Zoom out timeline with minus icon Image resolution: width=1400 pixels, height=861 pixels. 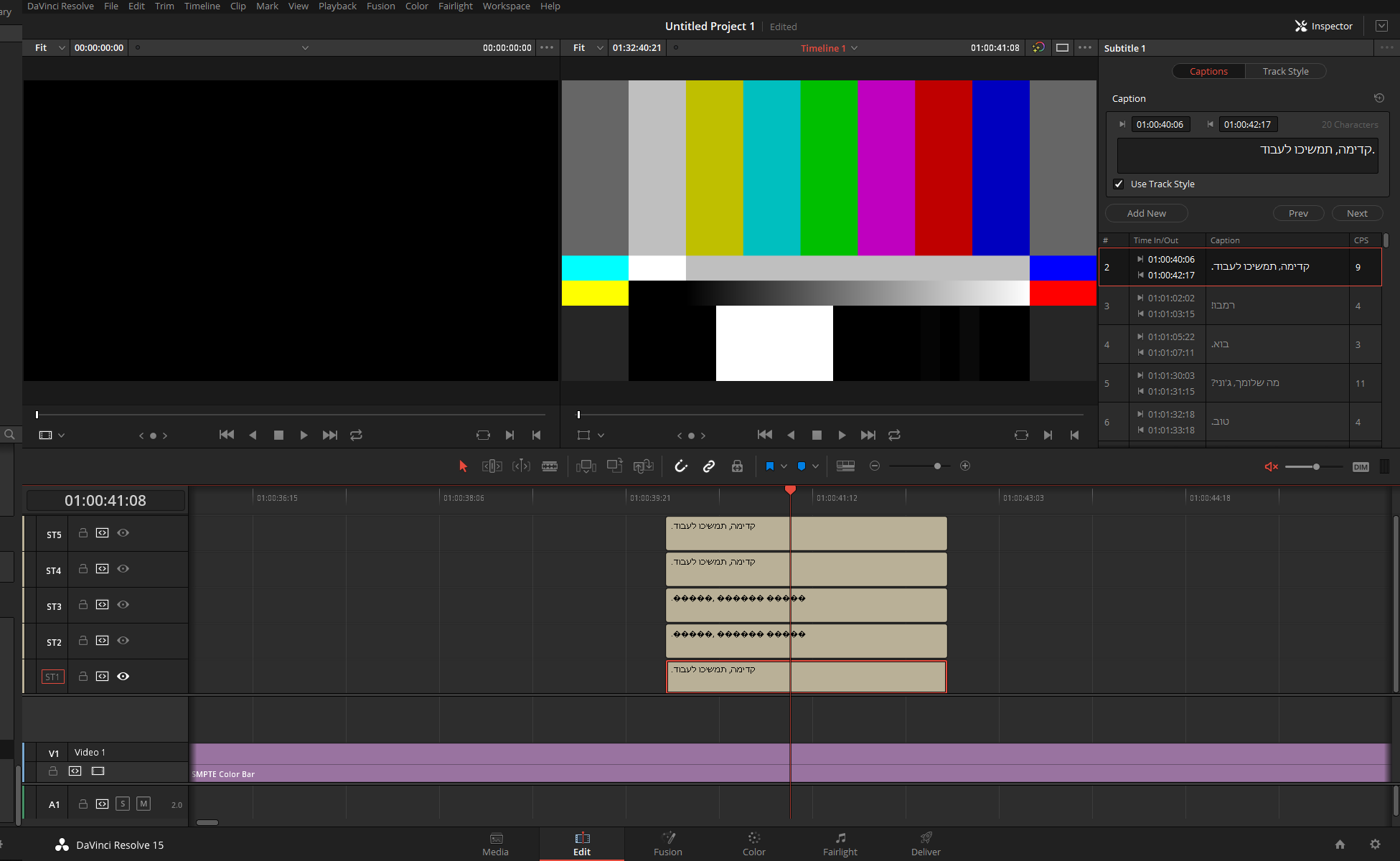click(x=875, y=466)
